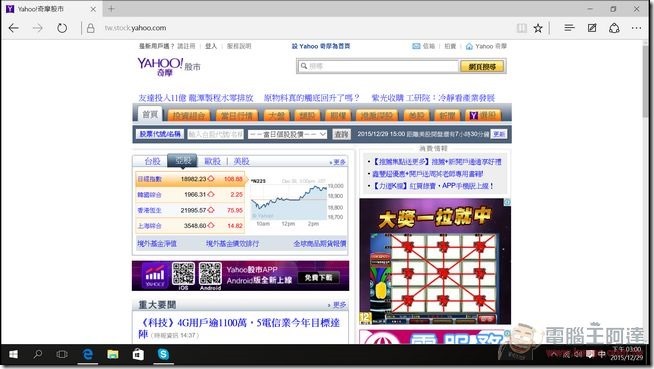Image resolution: width=654 pixels, height=369 pixels.
Task: Switch to the 台股 market tab
Action: click(153, 161)
